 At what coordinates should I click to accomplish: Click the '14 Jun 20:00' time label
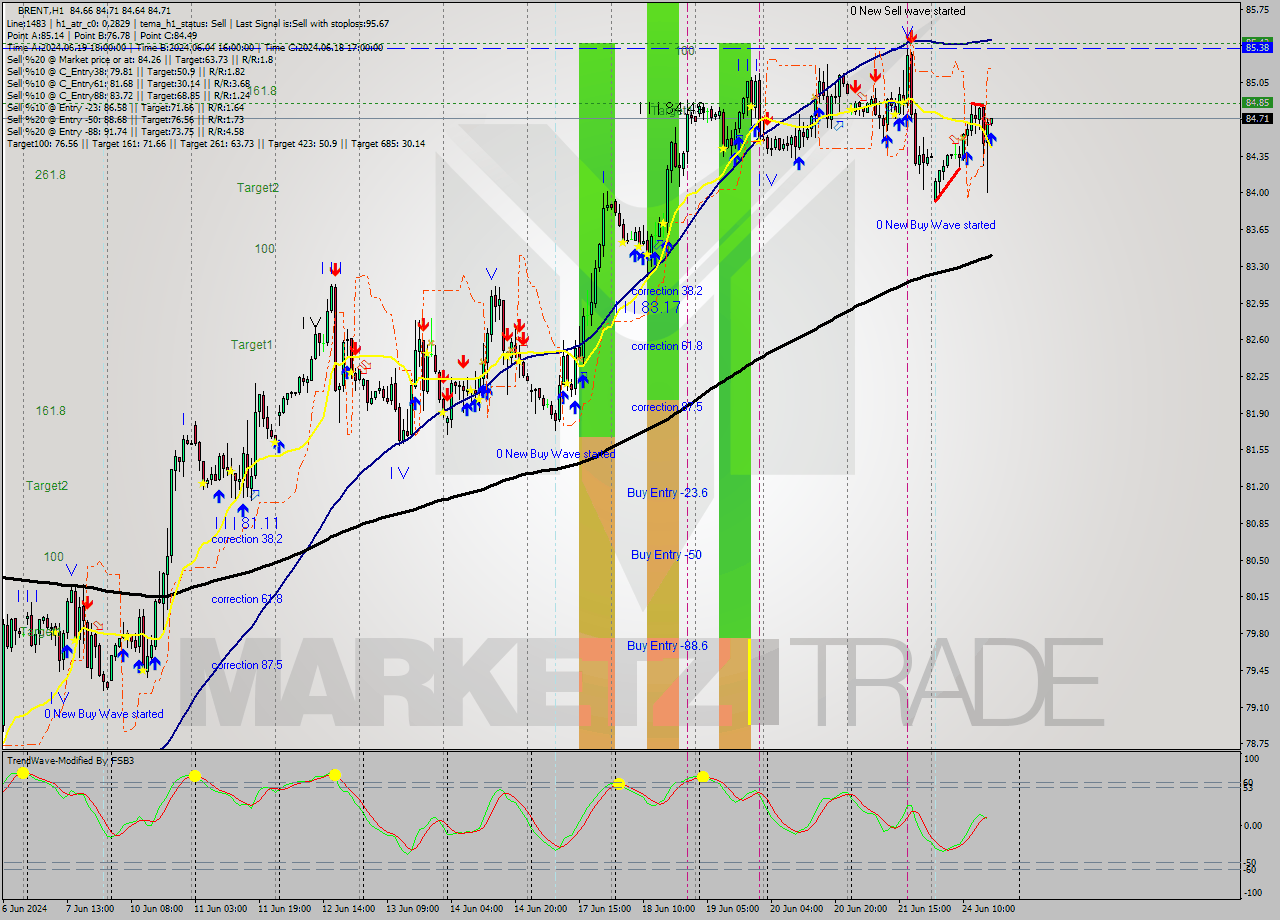click(x=540, y=909)
